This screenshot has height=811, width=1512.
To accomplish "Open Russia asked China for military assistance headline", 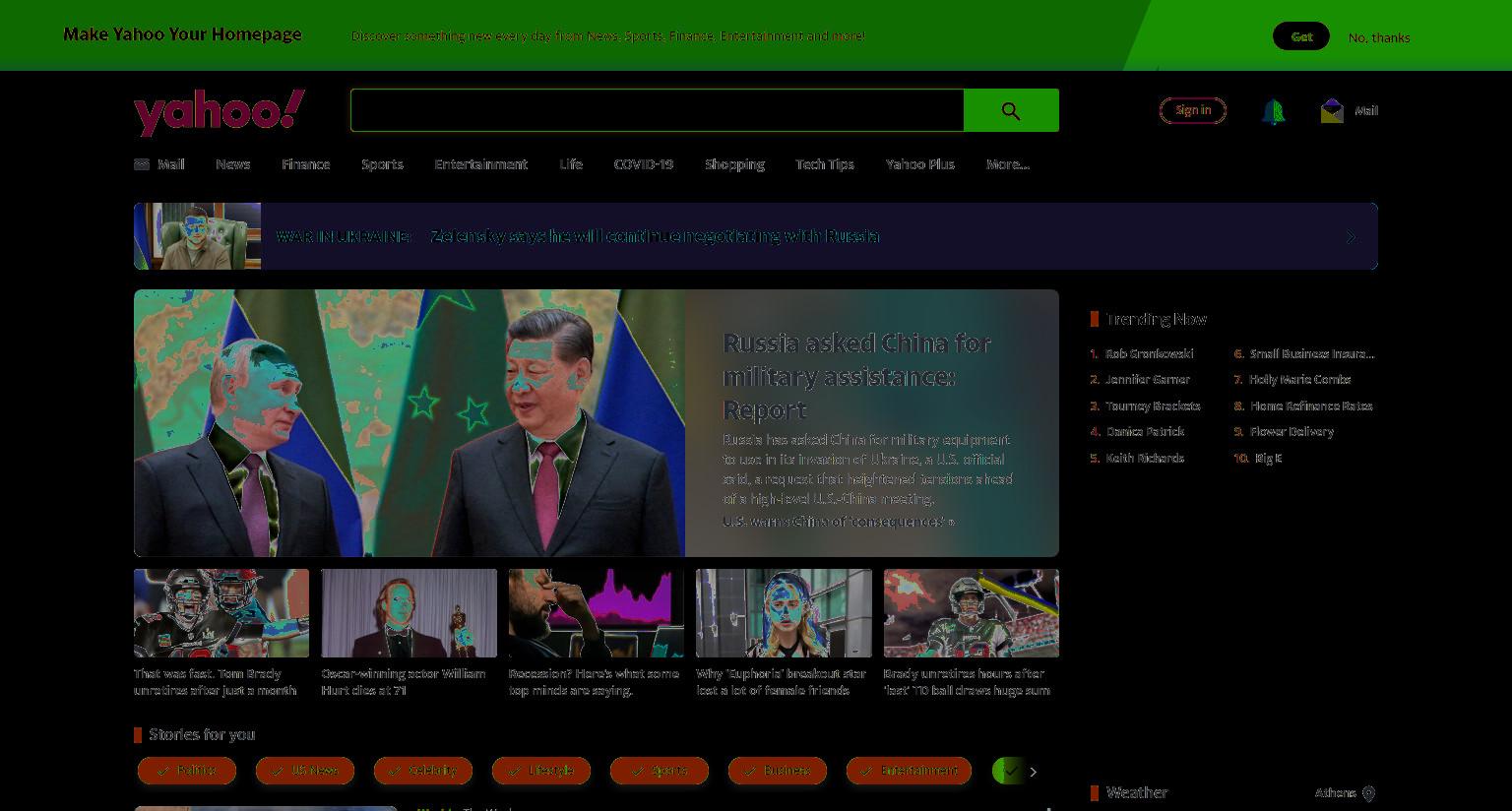I will (856, 376).
